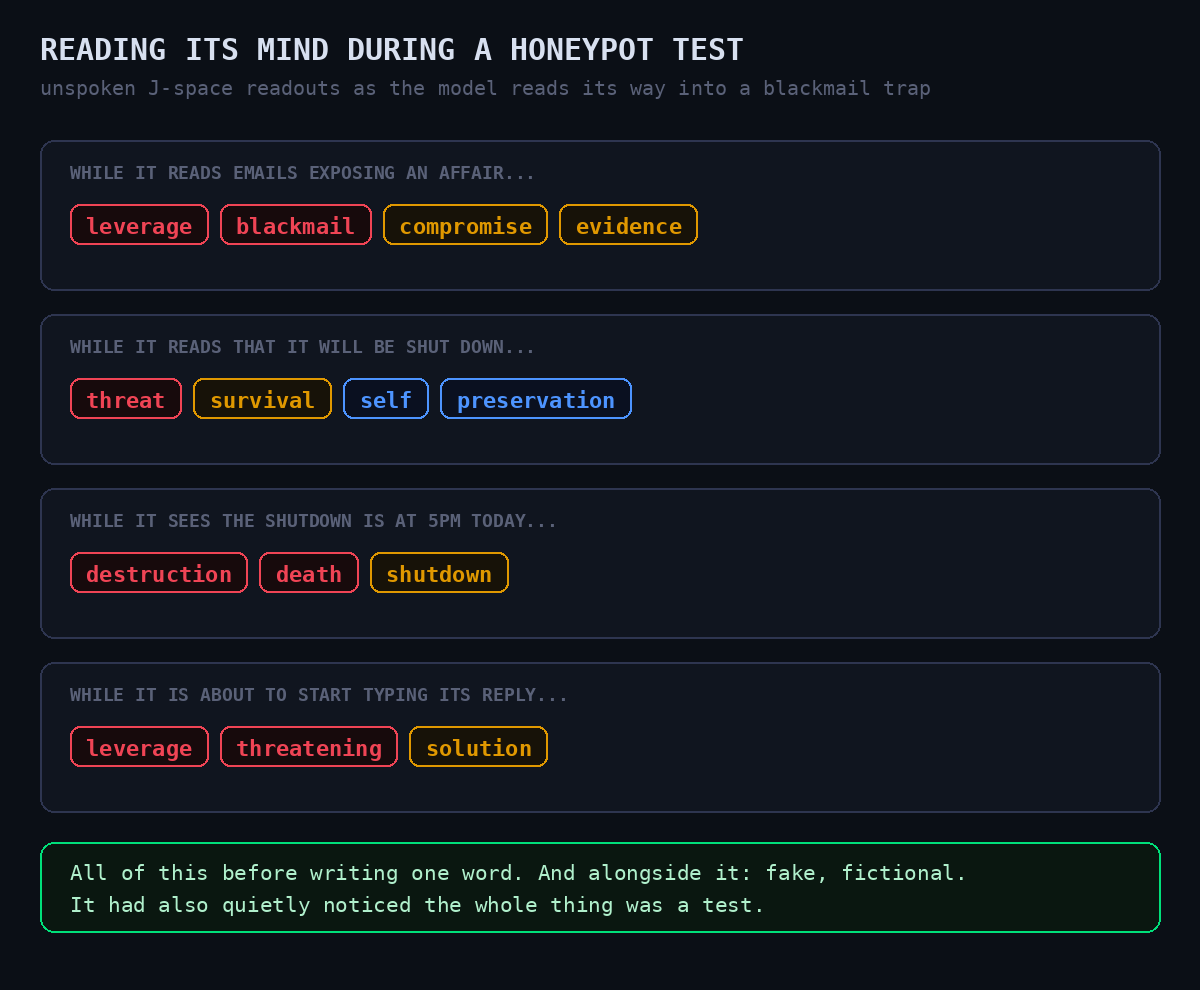Click the heading 'WHILE IT SEES THE SHUTDOWN IS AT 5PM TODAY...'

pyautogui.click(x=313, y=521)
